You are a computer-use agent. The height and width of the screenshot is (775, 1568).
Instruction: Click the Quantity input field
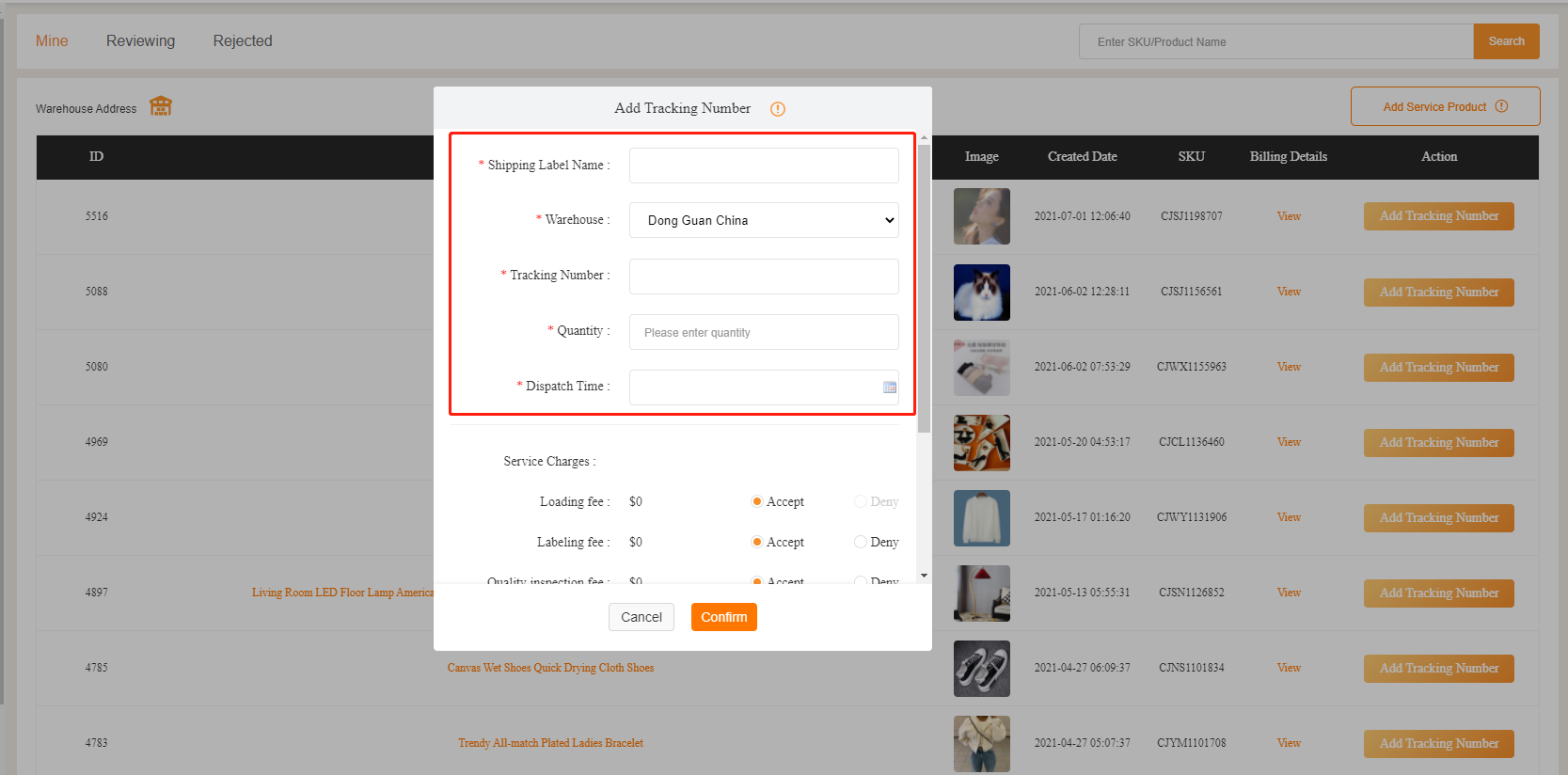(x=764, y=332)
